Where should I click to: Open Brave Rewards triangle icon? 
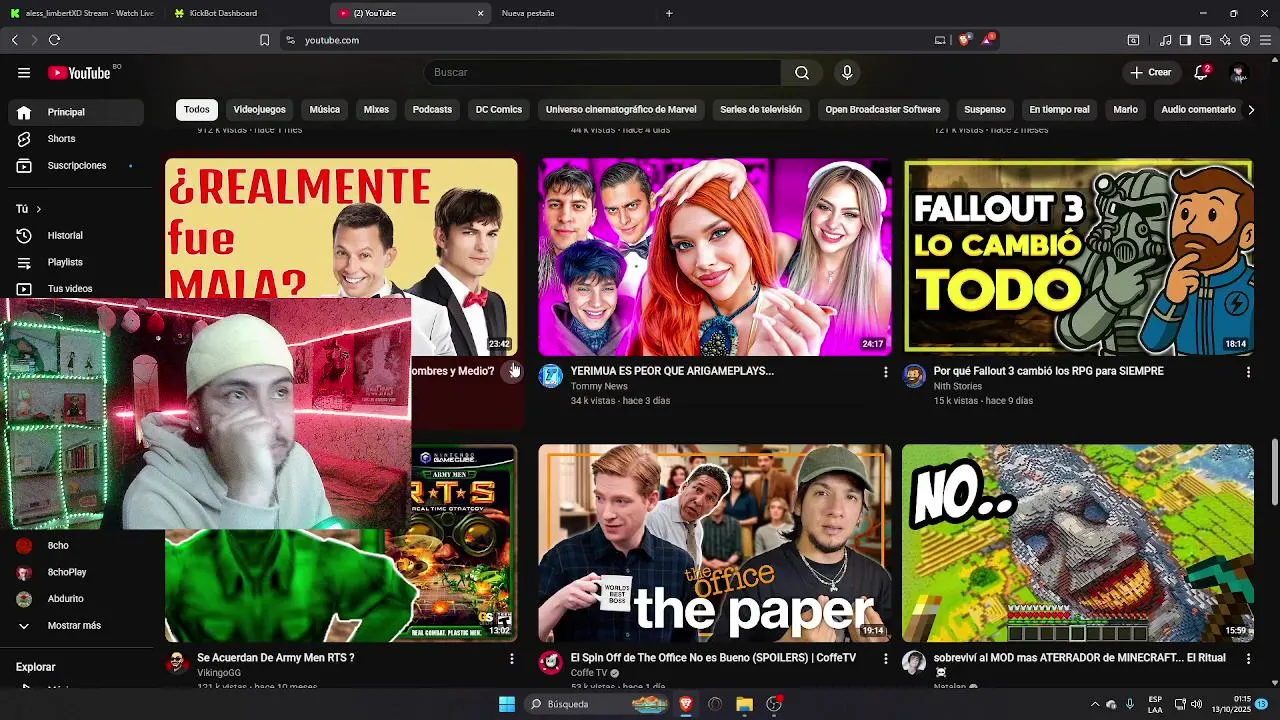988,40
